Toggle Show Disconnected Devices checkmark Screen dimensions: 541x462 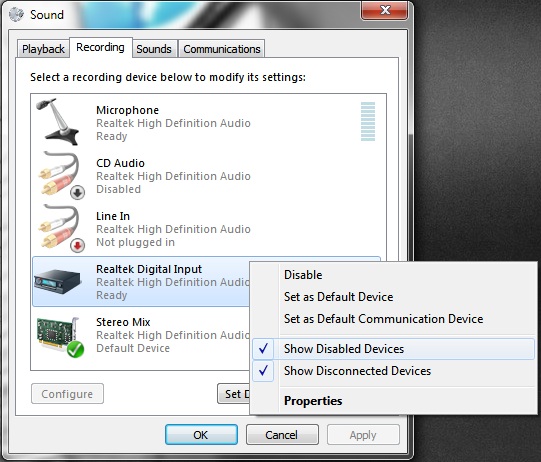pos(263,371)
